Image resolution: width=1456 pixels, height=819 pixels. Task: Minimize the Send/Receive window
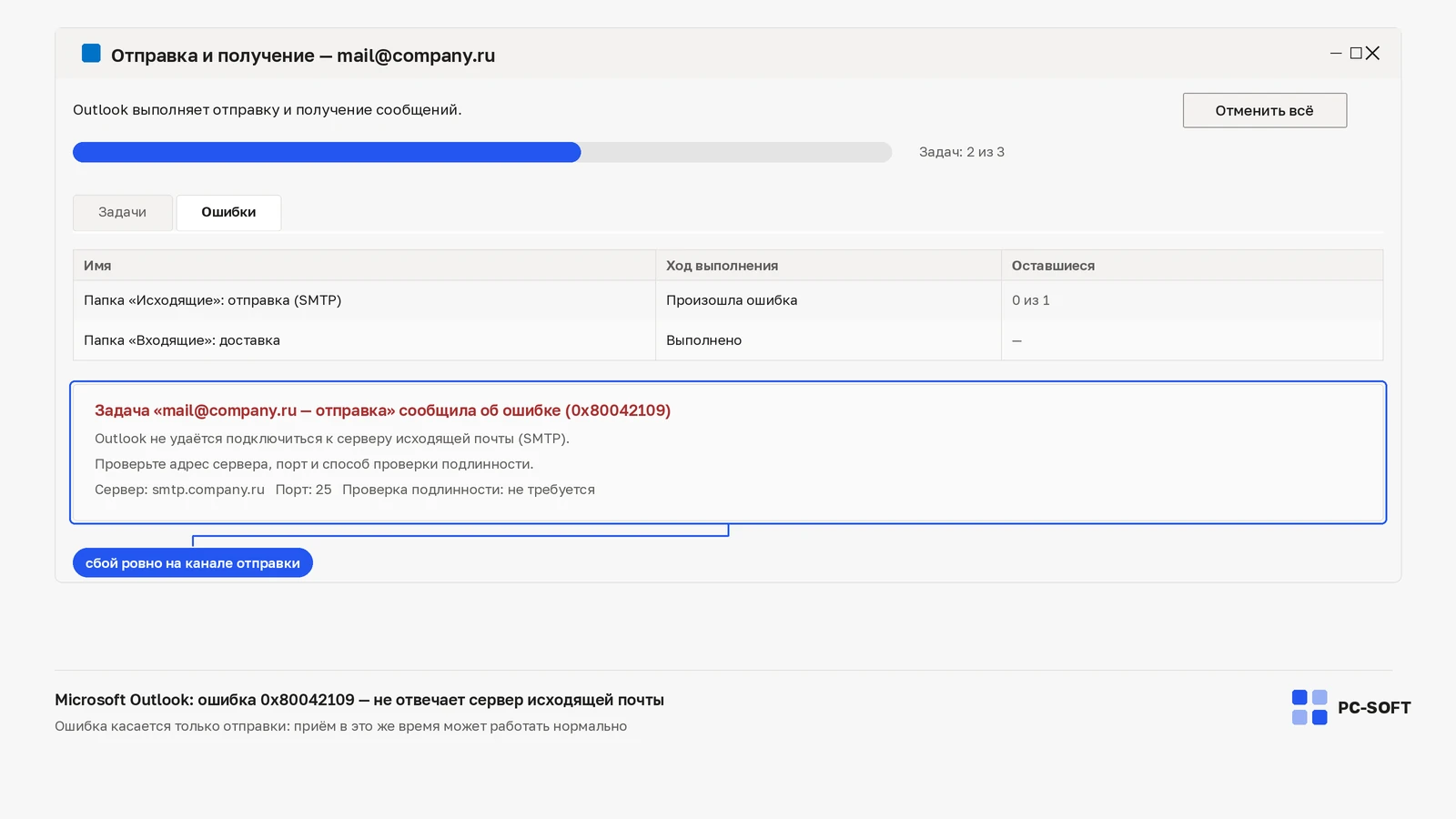[x=1336, y=54]
